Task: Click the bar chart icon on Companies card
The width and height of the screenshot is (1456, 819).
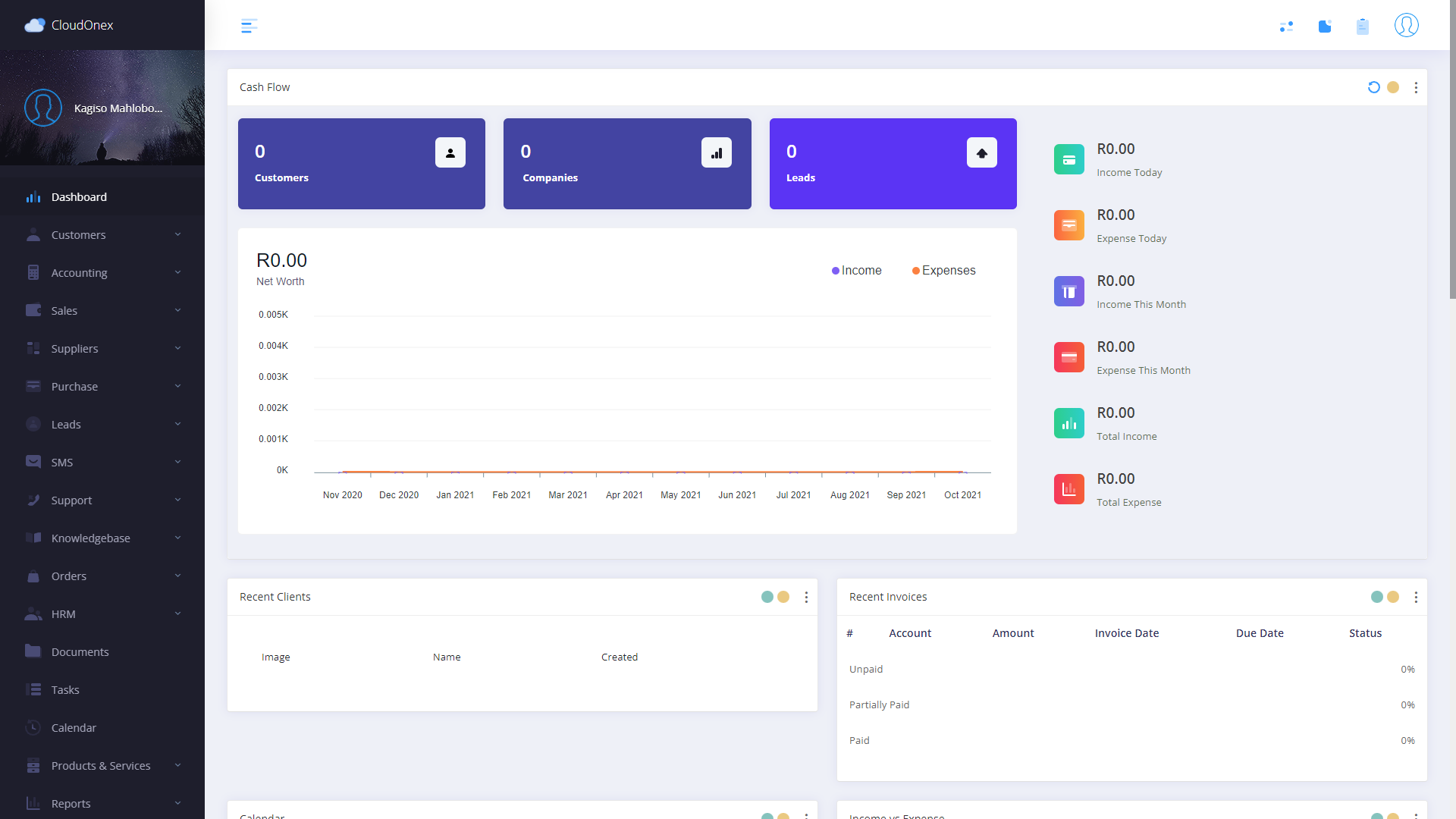Action: point(717,152)
